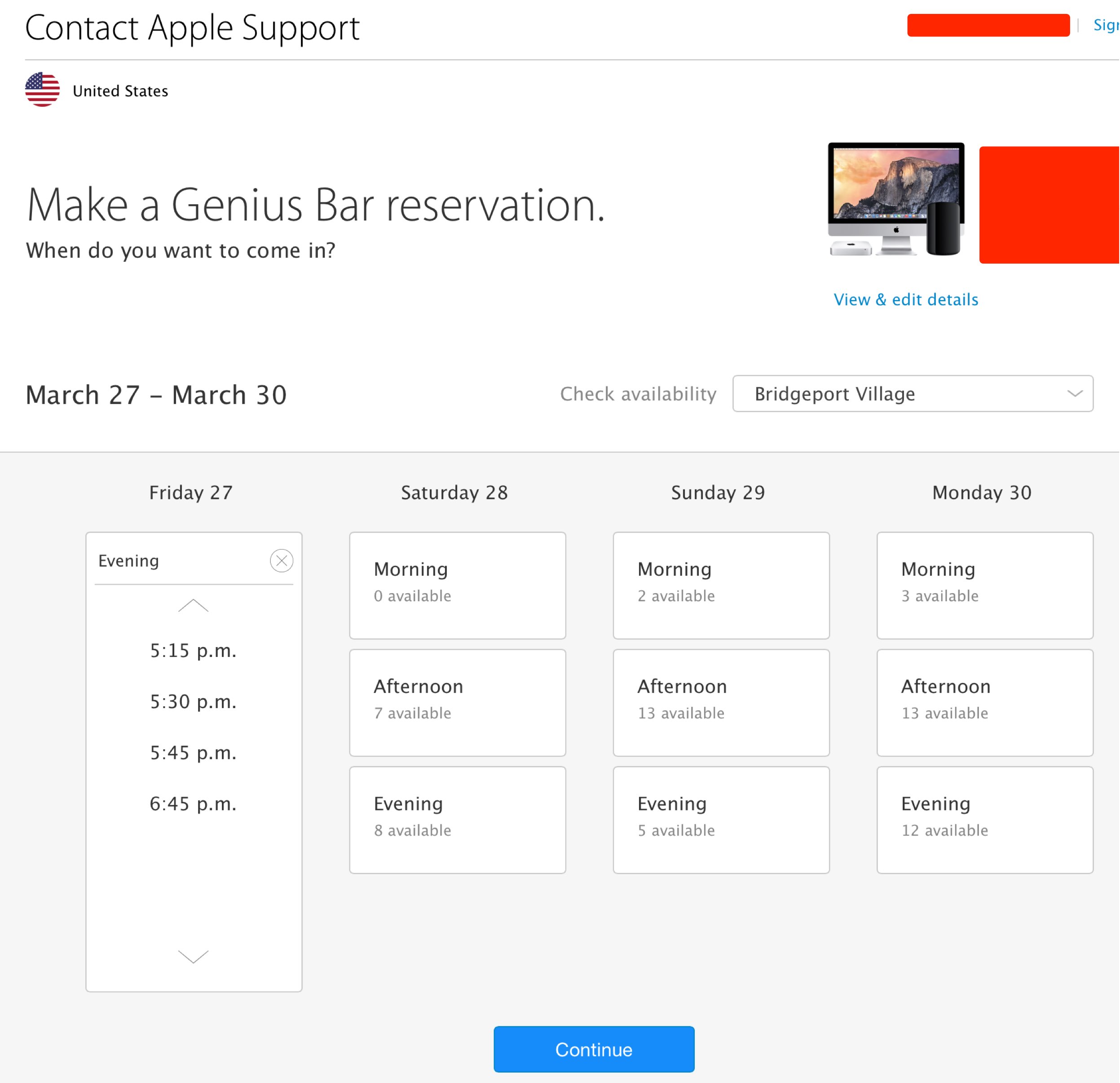Pick the 5:45 p.m. appointment time
This screenshot has height=1083, width=1120.
pos(193,753)
